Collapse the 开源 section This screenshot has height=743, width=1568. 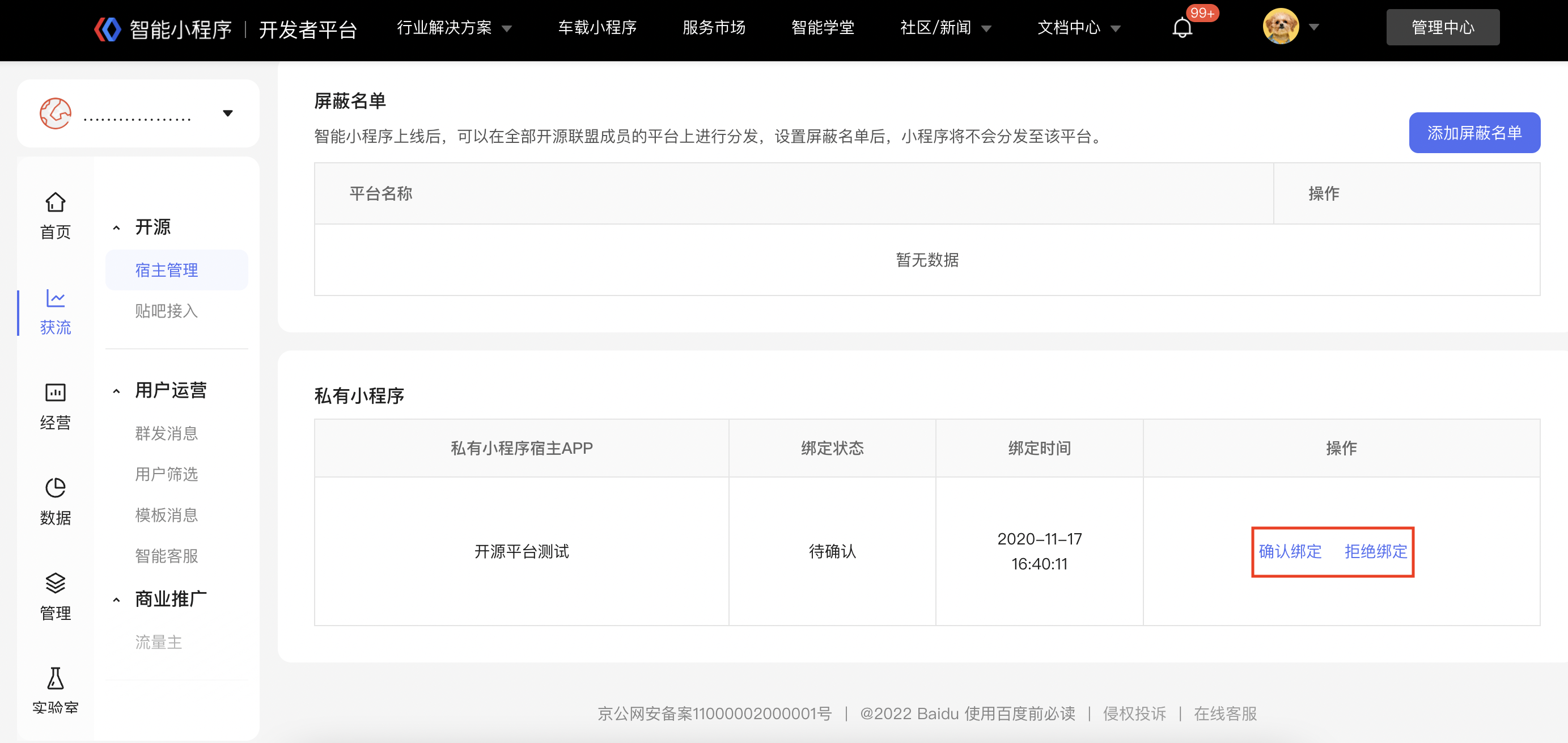tap(116, 228)
